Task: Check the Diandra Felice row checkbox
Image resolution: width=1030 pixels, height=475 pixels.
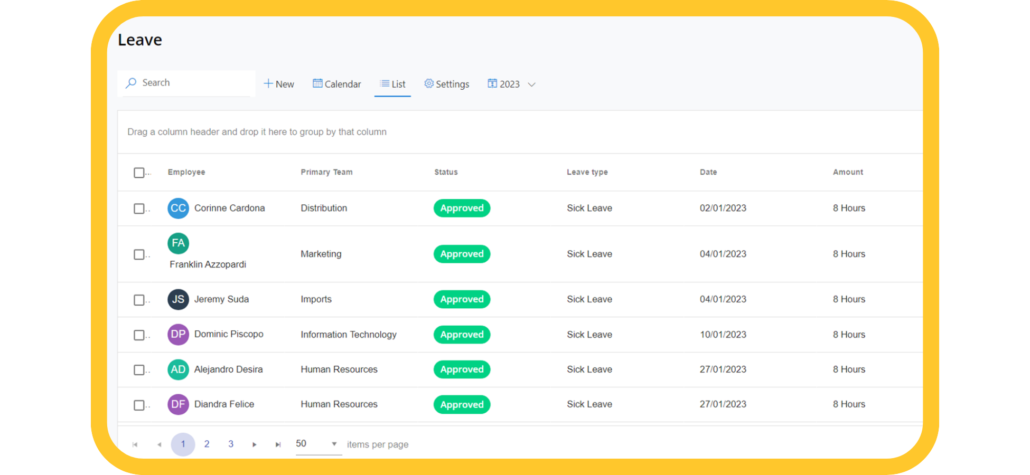Action: [x=139, y=405]
